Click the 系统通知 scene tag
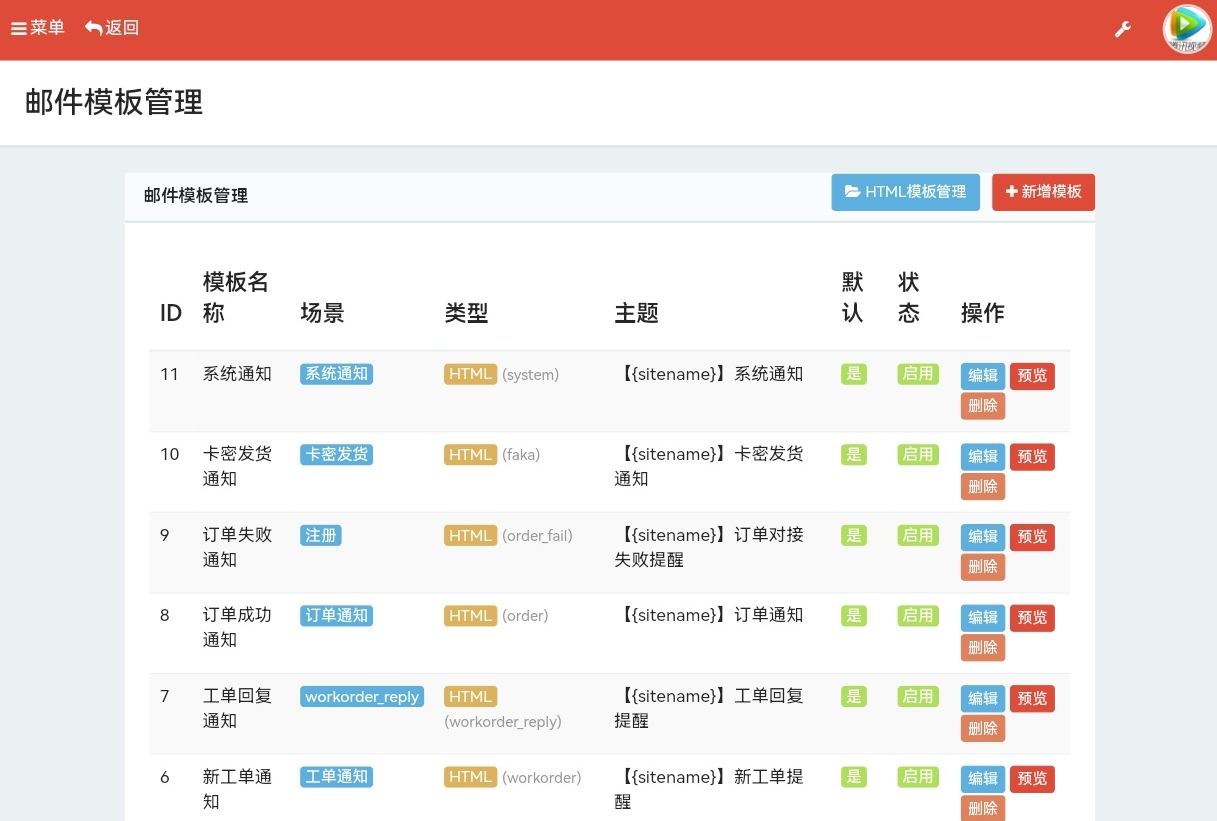The width and height of the screenshot is (1217, 821). point(336,374)
